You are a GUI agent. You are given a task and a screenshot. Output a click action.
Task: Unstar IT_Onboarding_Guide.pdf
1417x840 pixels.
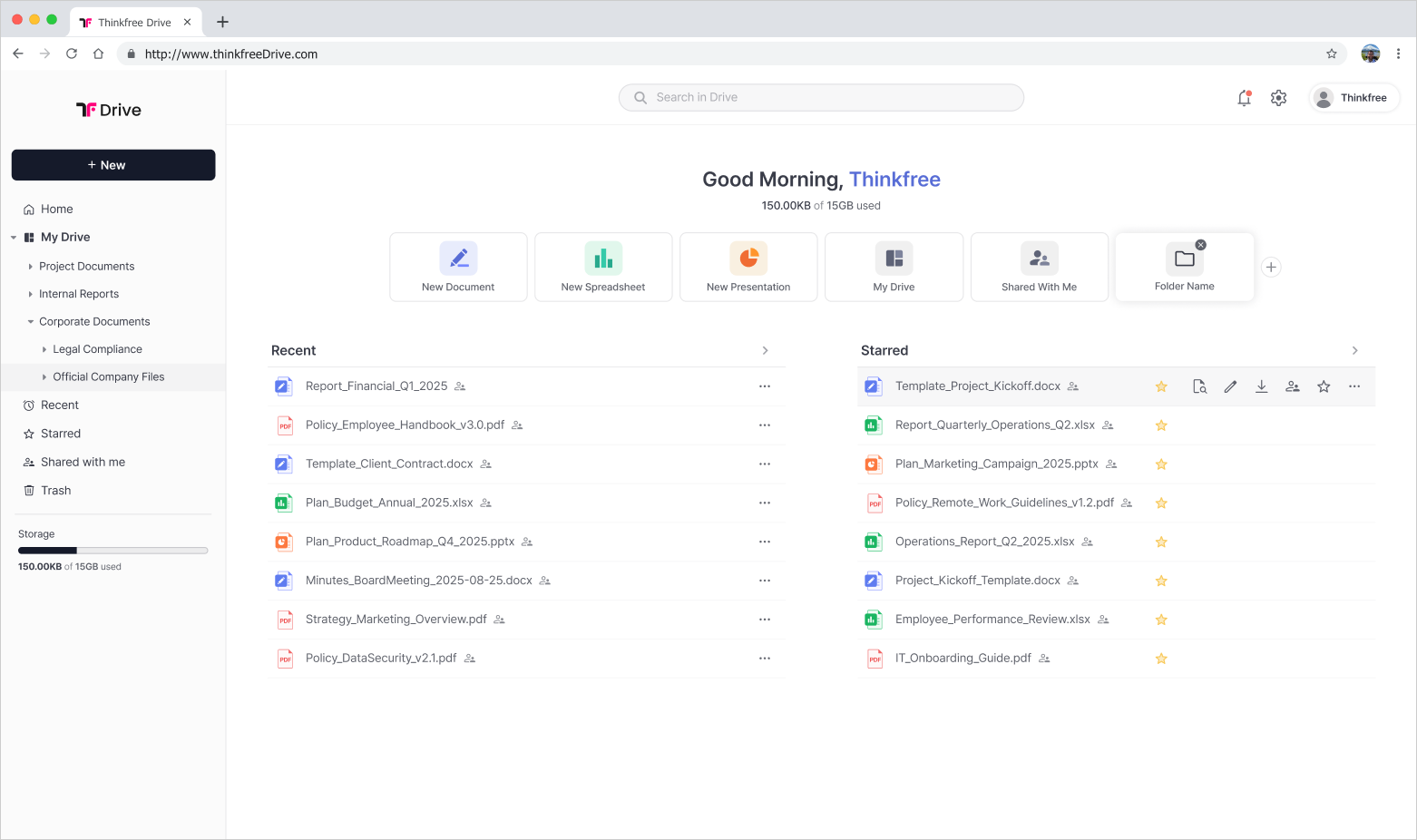coord(1161,659)
